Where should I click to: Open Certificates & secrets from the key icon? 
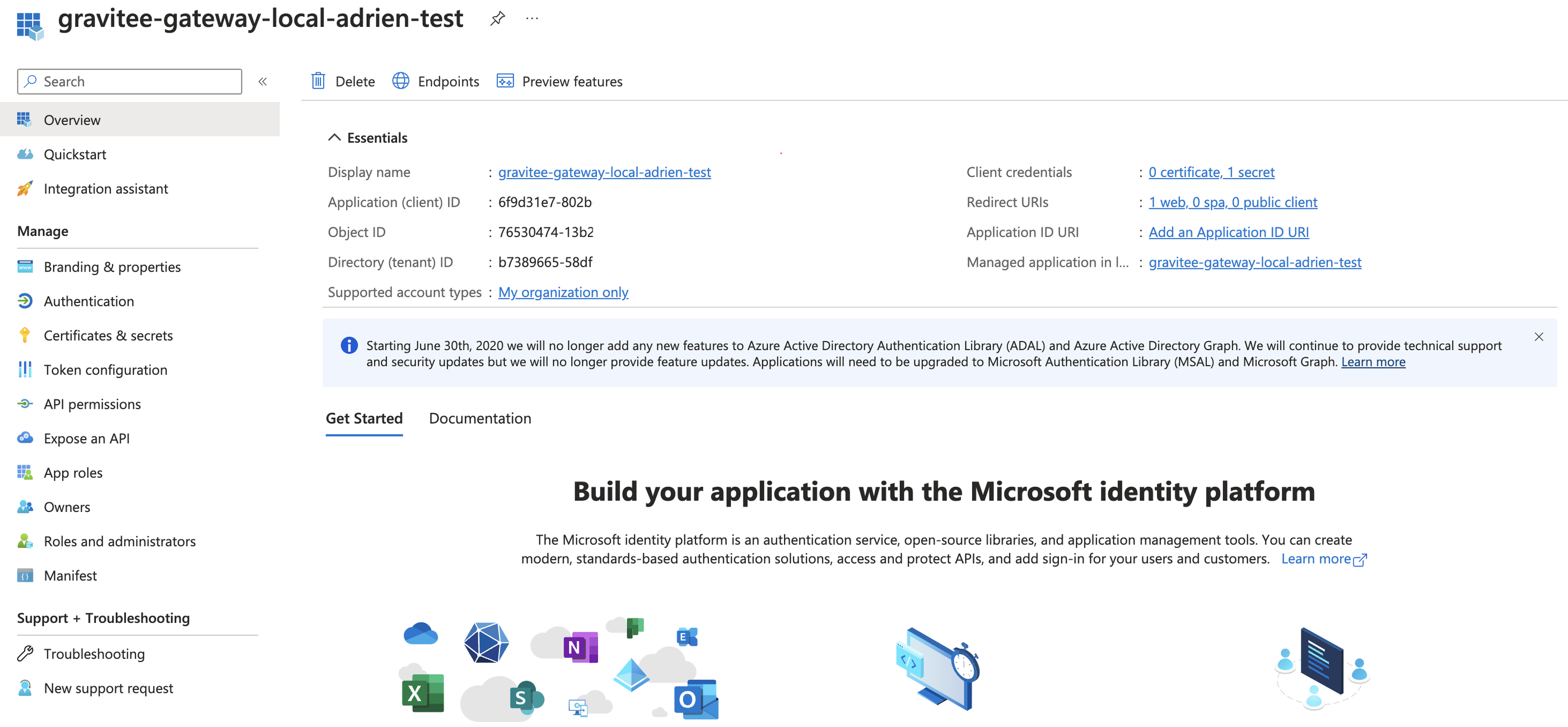pos(25,335)
